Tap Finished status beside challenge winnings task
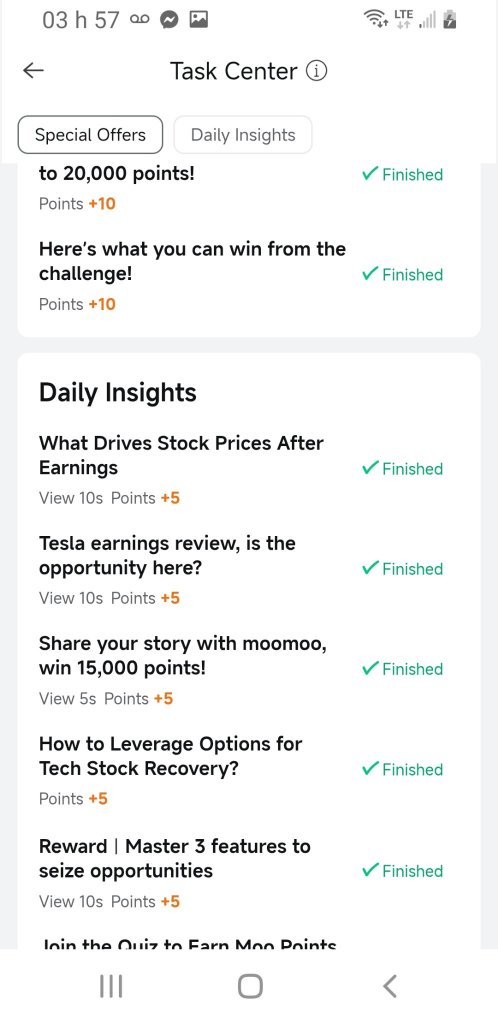 [402, 275]
